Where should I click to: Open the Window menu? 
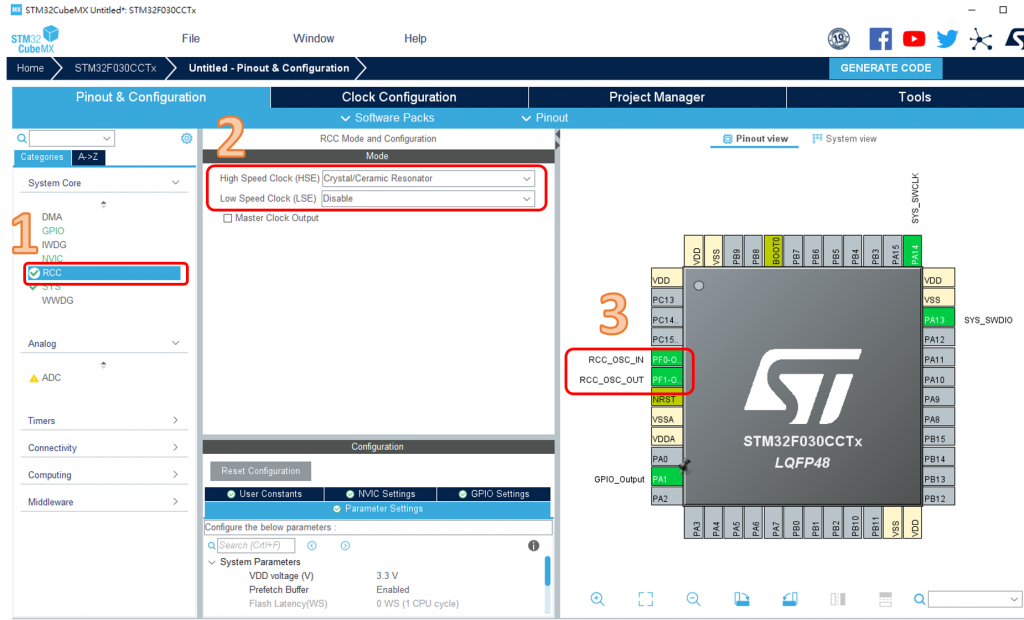(313, 39)
